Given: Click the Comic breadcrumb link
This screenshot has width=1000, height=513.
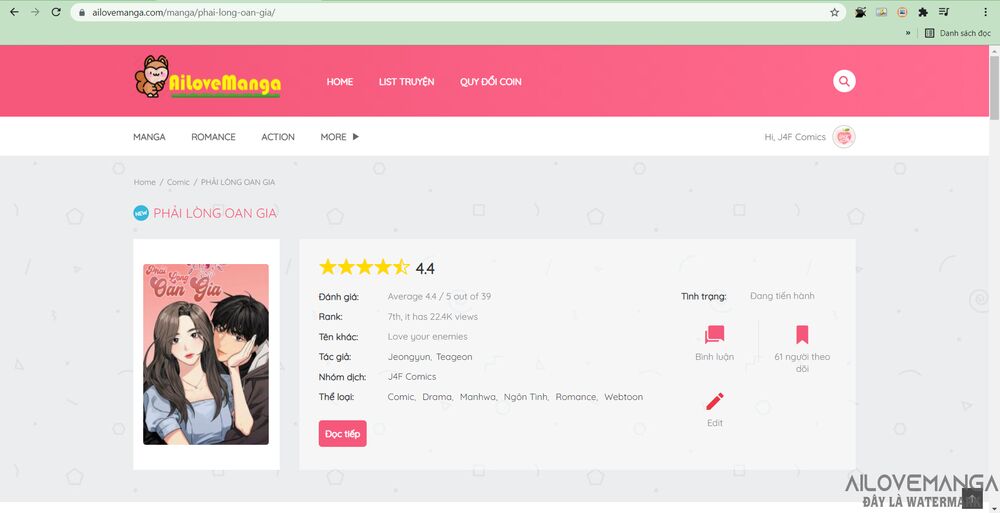Looking at the screenshot, I should [178, 182].
